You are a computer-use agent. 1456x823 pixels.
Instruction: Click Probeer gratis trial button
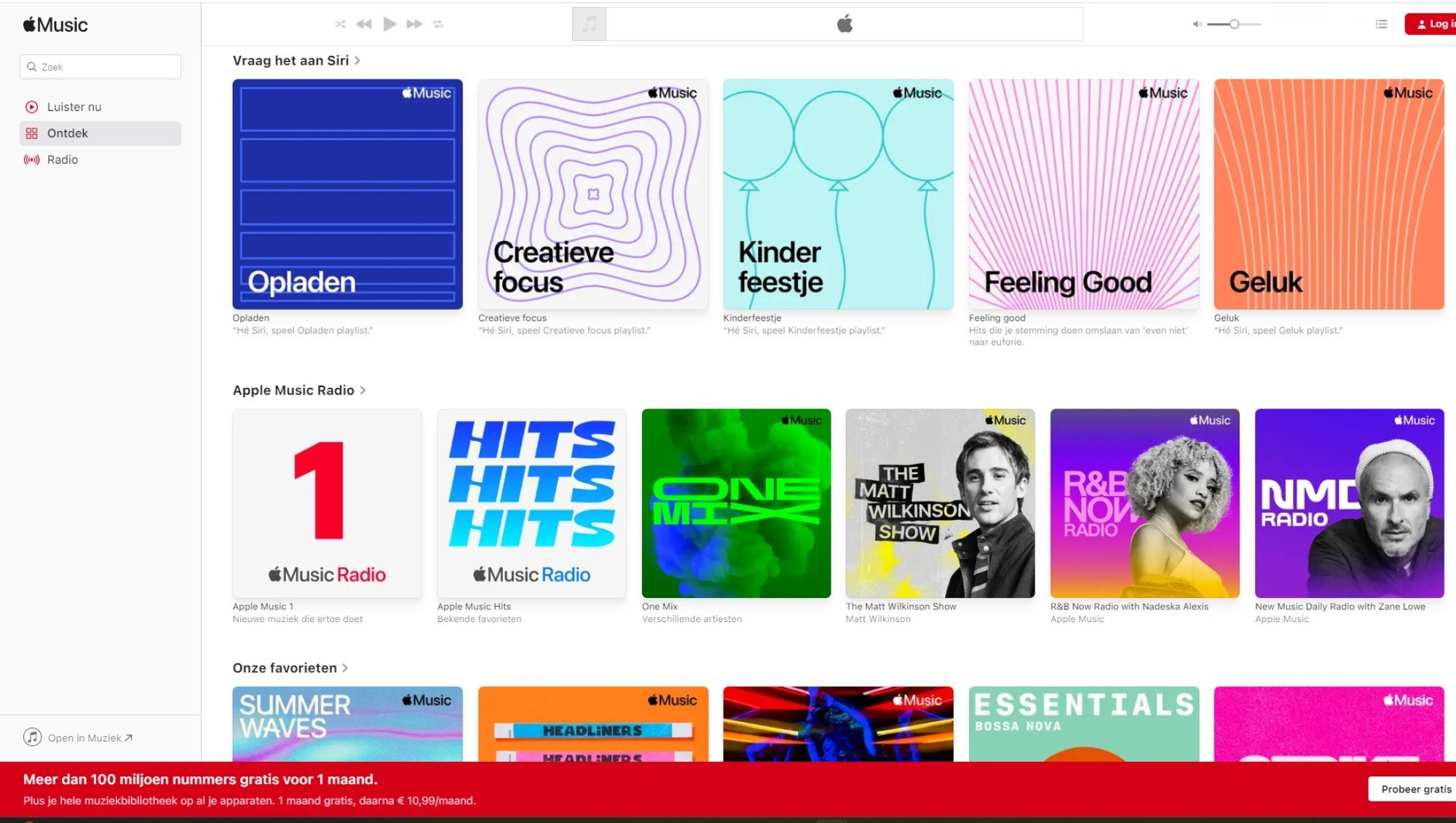point(1412,789)
